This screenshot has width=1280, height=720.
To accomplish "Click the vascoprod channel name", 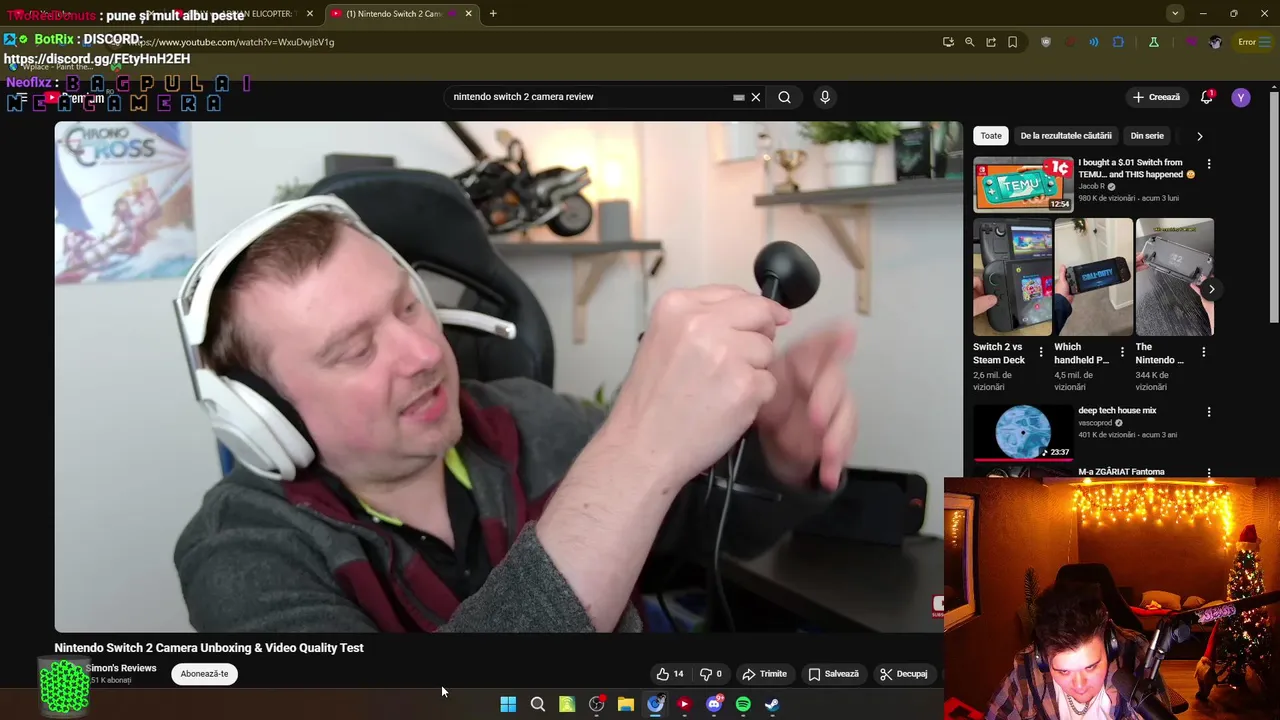I will (x=1095, y=423).
